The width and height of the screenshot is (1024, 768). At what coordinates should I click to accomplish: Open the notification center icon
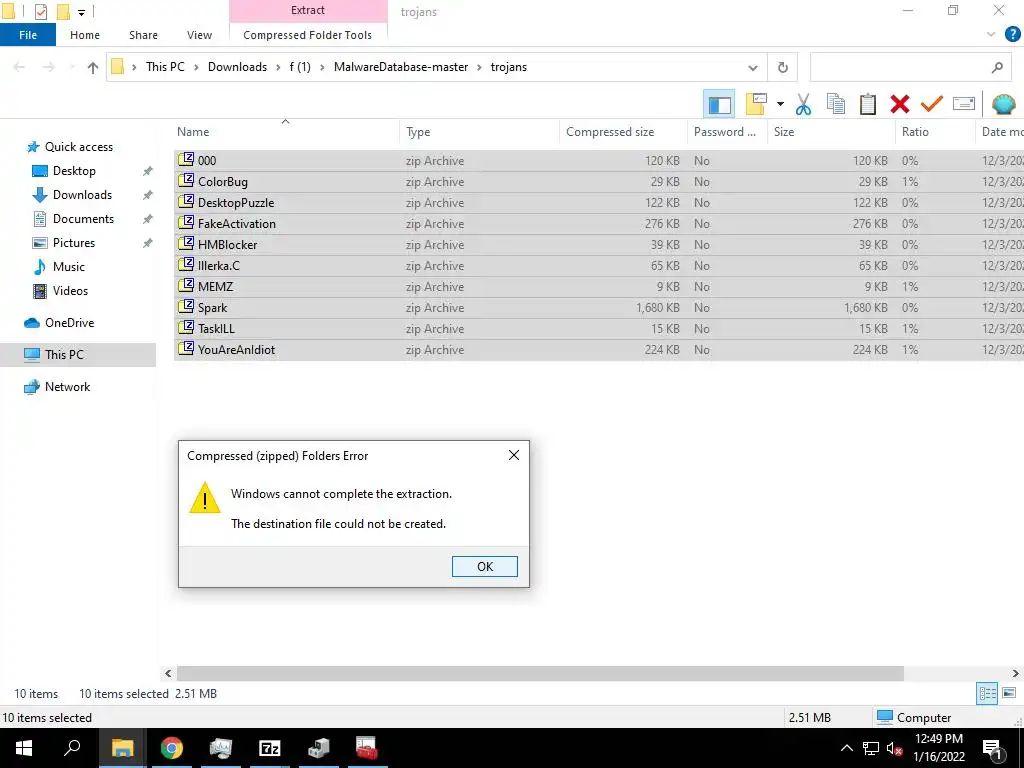coord(993,749)
